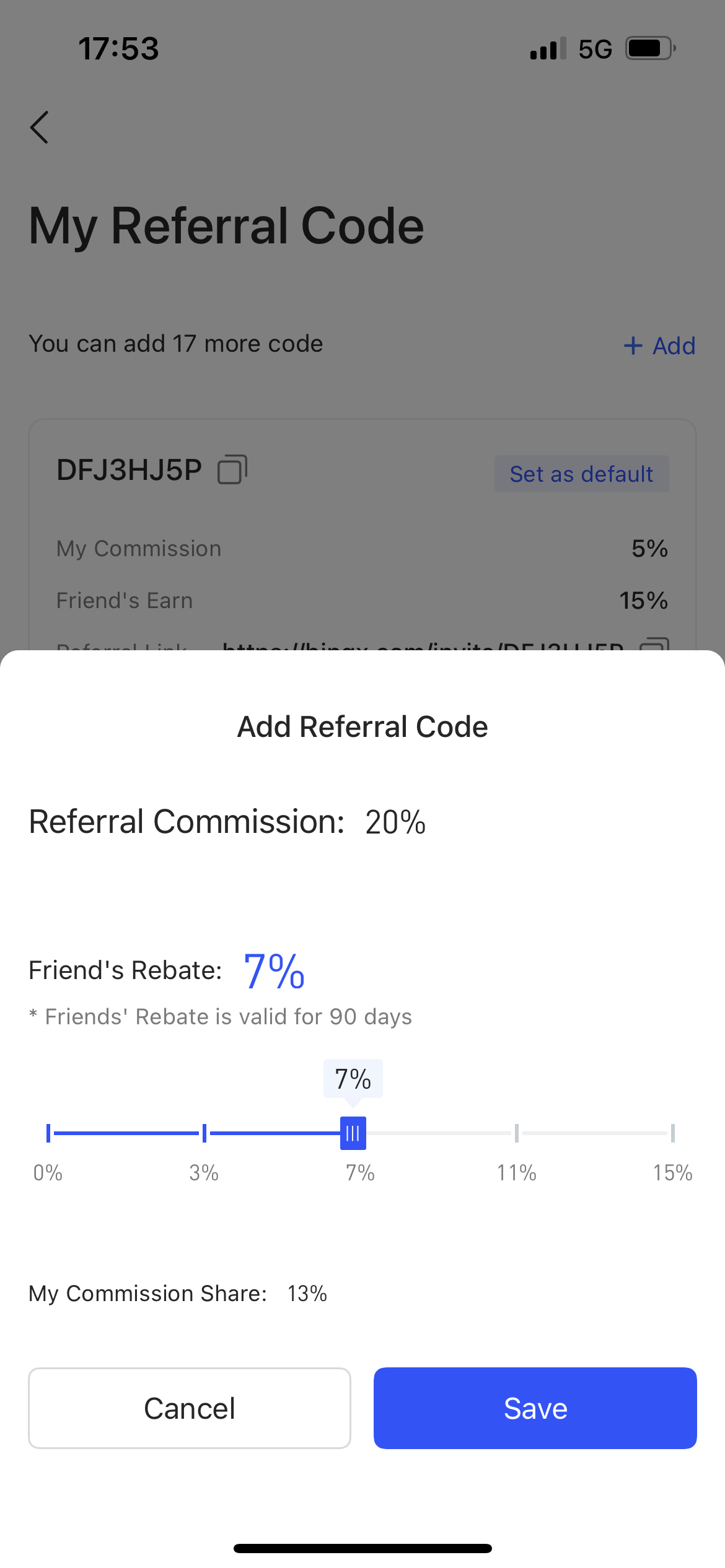Set rebate slider to the 11% tick
Screen dimensions: 725x1568
[x=517, y=1133]
